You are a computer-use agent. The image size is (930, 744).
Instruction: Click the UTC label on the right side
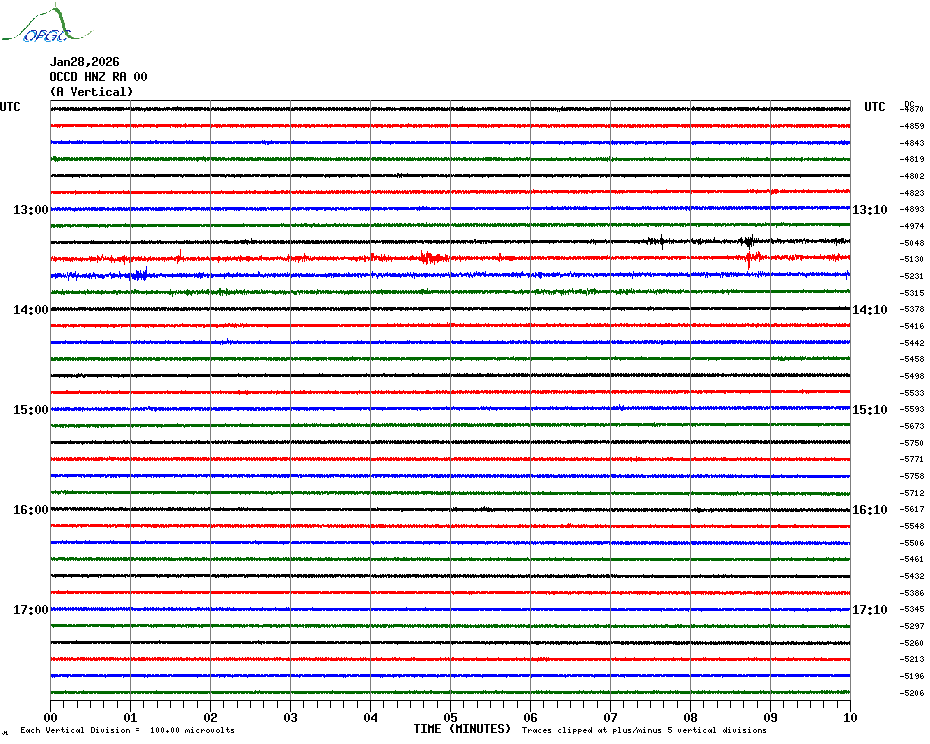click(875, 107)
